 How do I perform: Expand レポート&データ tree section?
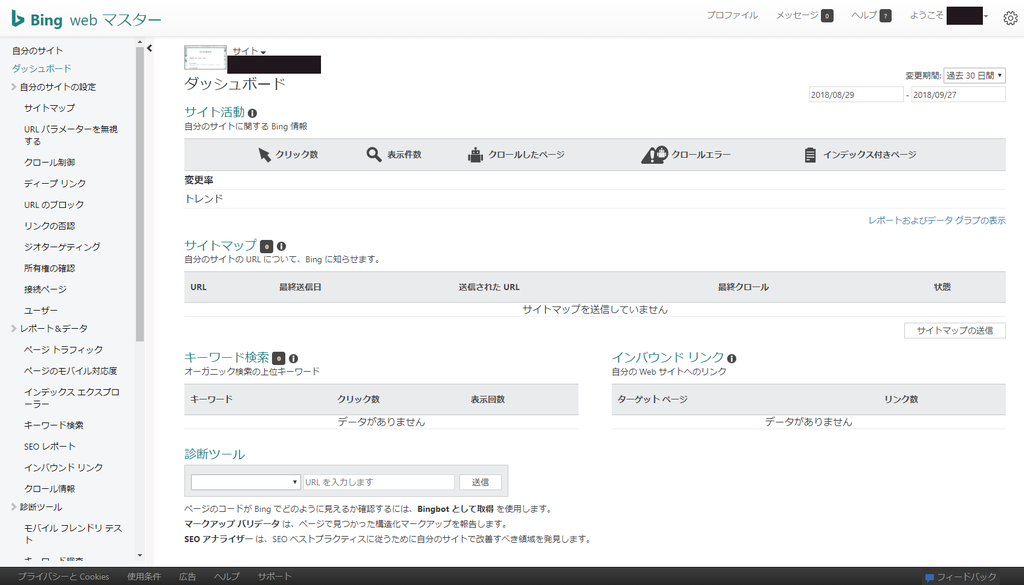14,328
